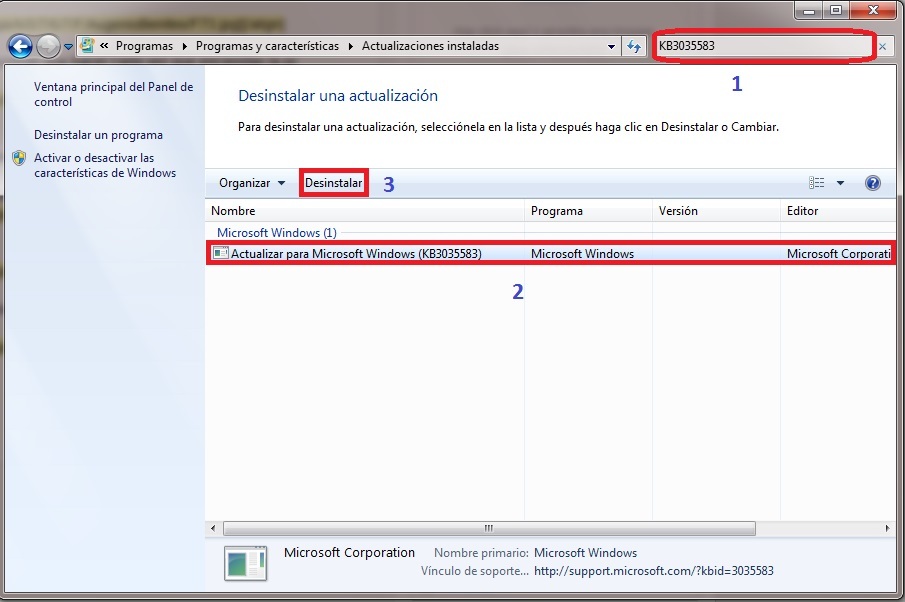The height and width of the screenshot is (602, 905).
Task: Click the greyed Forward arrow button
Action: click(48, 46)
